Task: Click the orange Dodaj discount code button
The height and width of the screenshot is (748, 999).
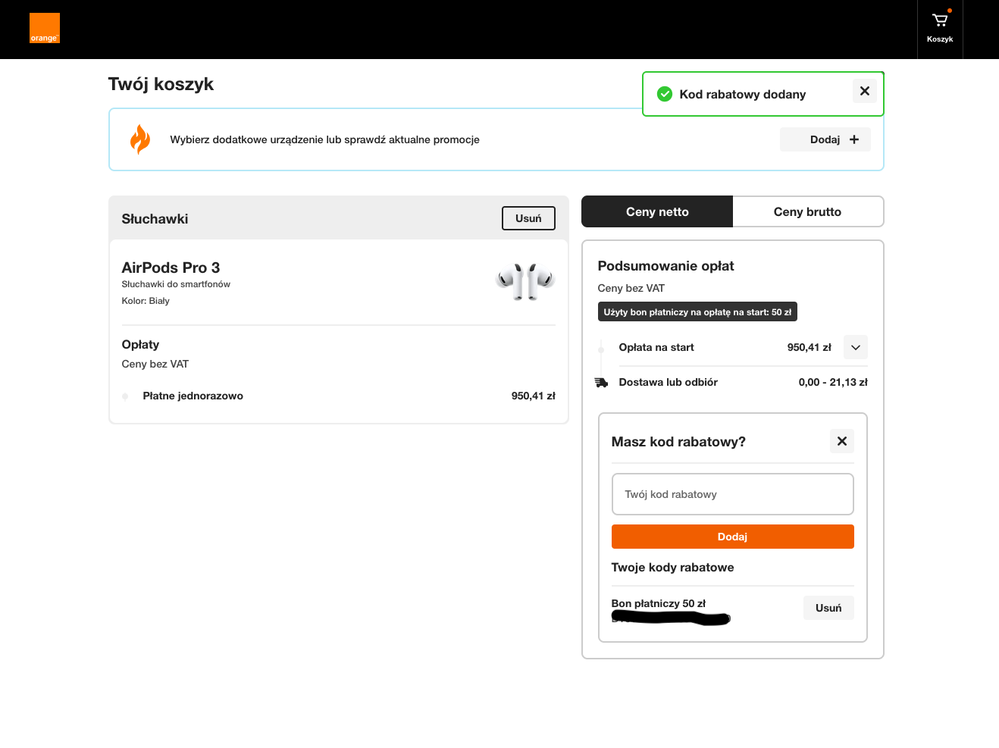Action: [733, 536]
